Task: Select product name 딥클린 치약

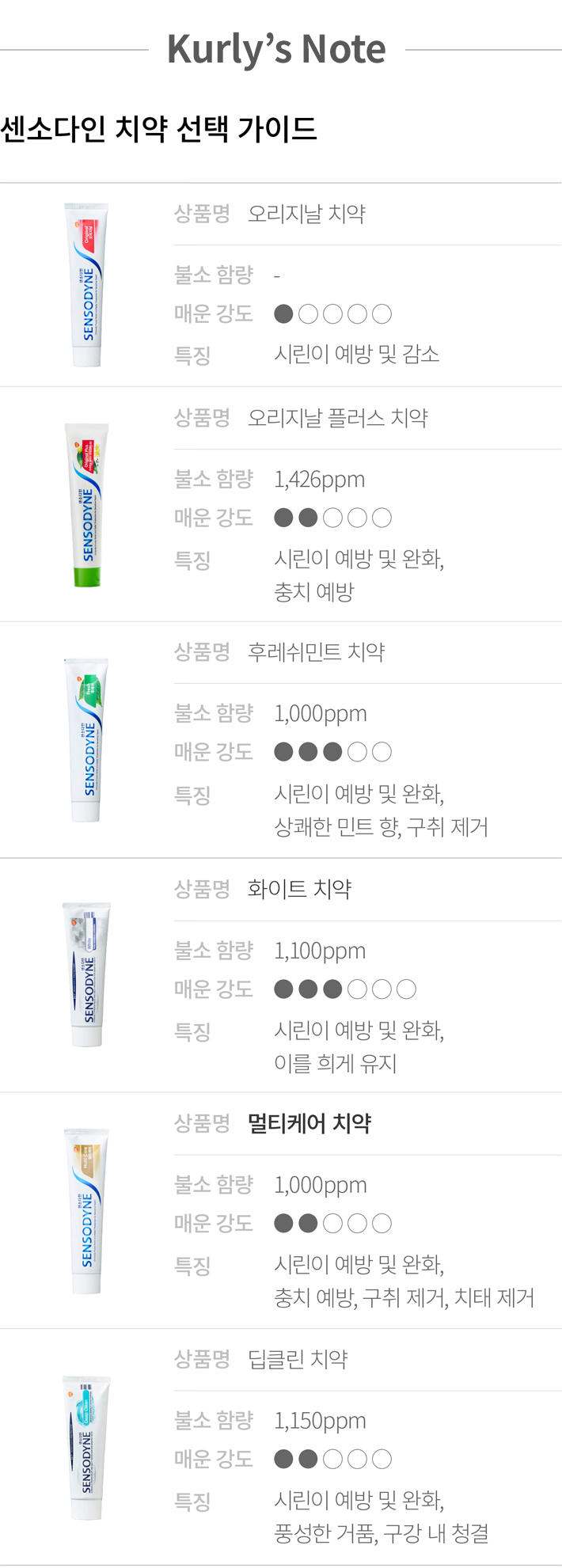Action: pyautogui.click(x=298, y=1359)
